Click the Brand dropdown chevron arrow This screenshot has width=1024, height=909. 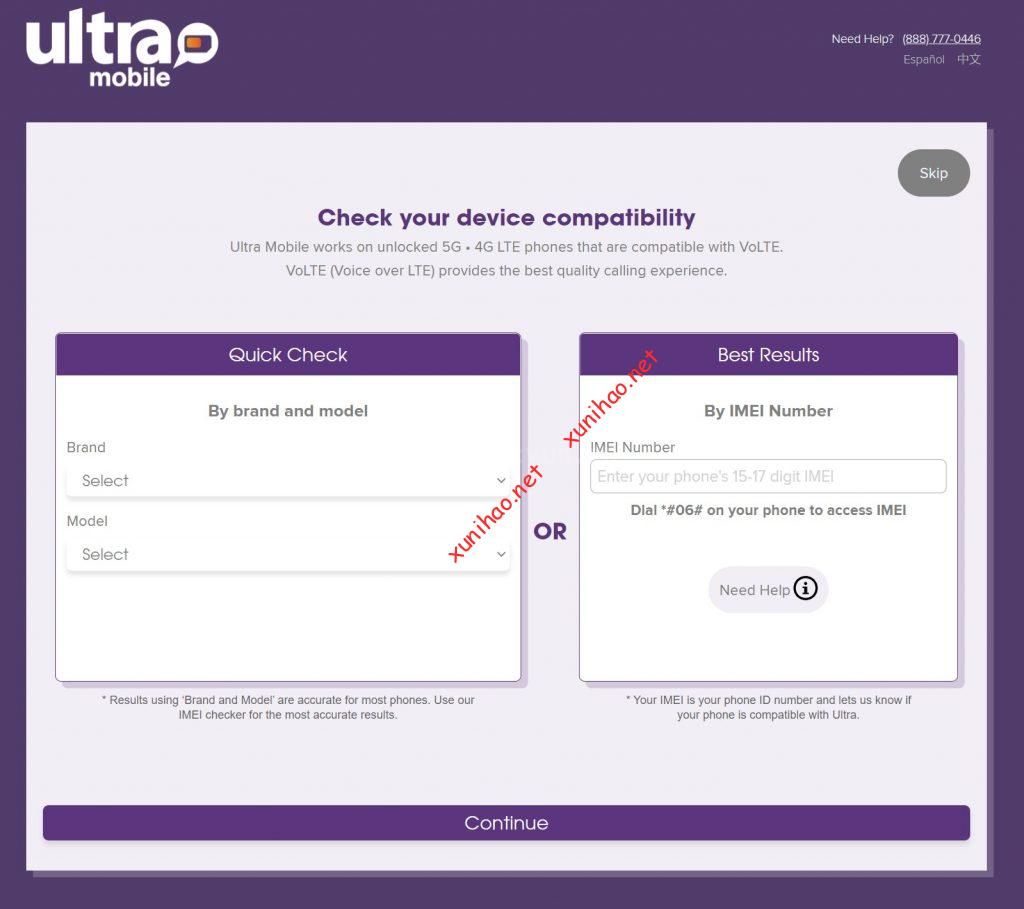click(x=501, y=481)
